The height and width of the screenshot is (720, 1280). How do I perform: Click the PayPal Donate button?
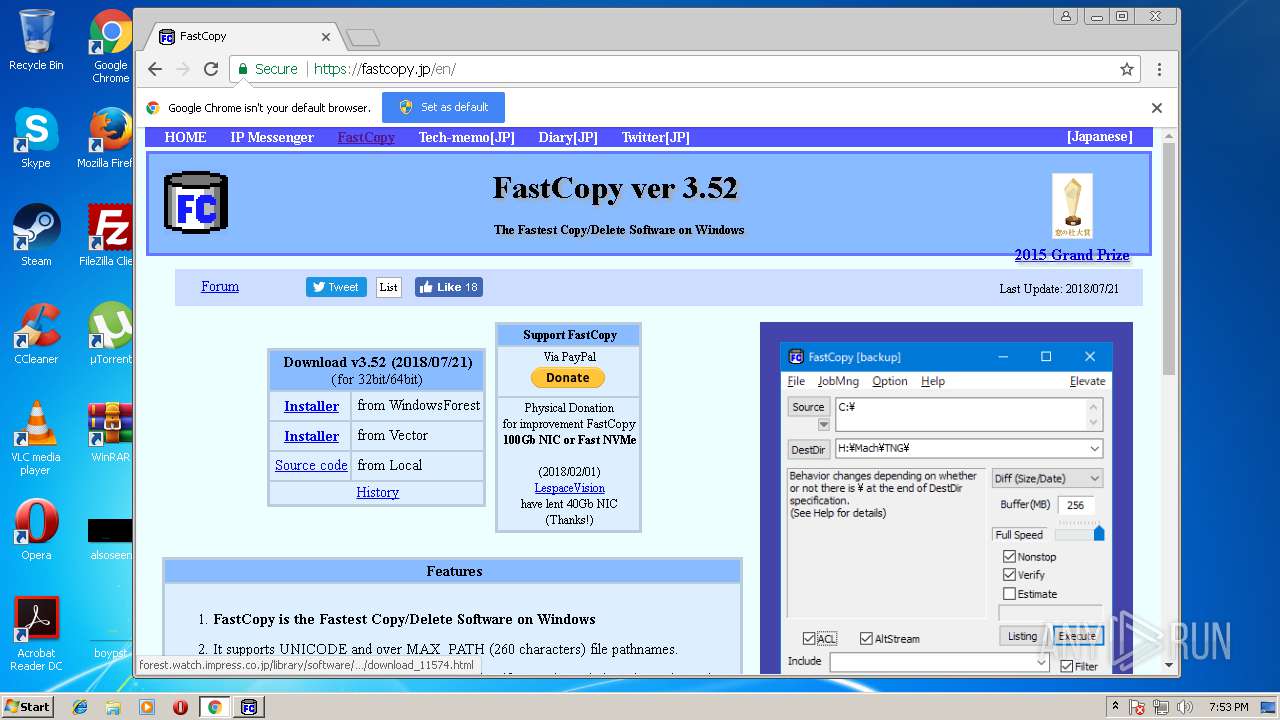click(567, 378)
